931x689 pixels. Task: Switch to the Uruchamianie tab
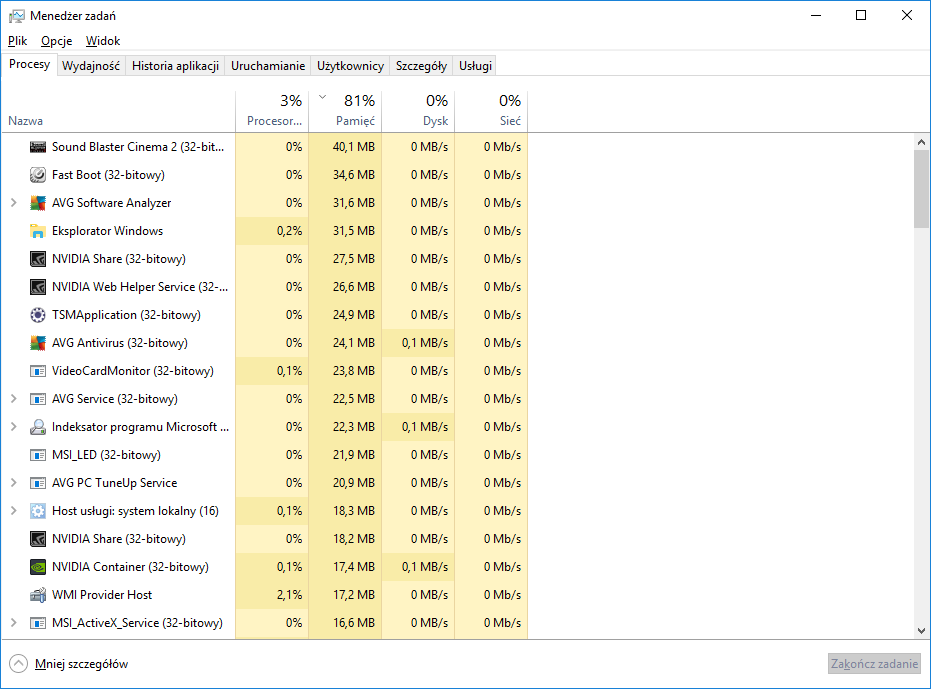tap(268, 66)
